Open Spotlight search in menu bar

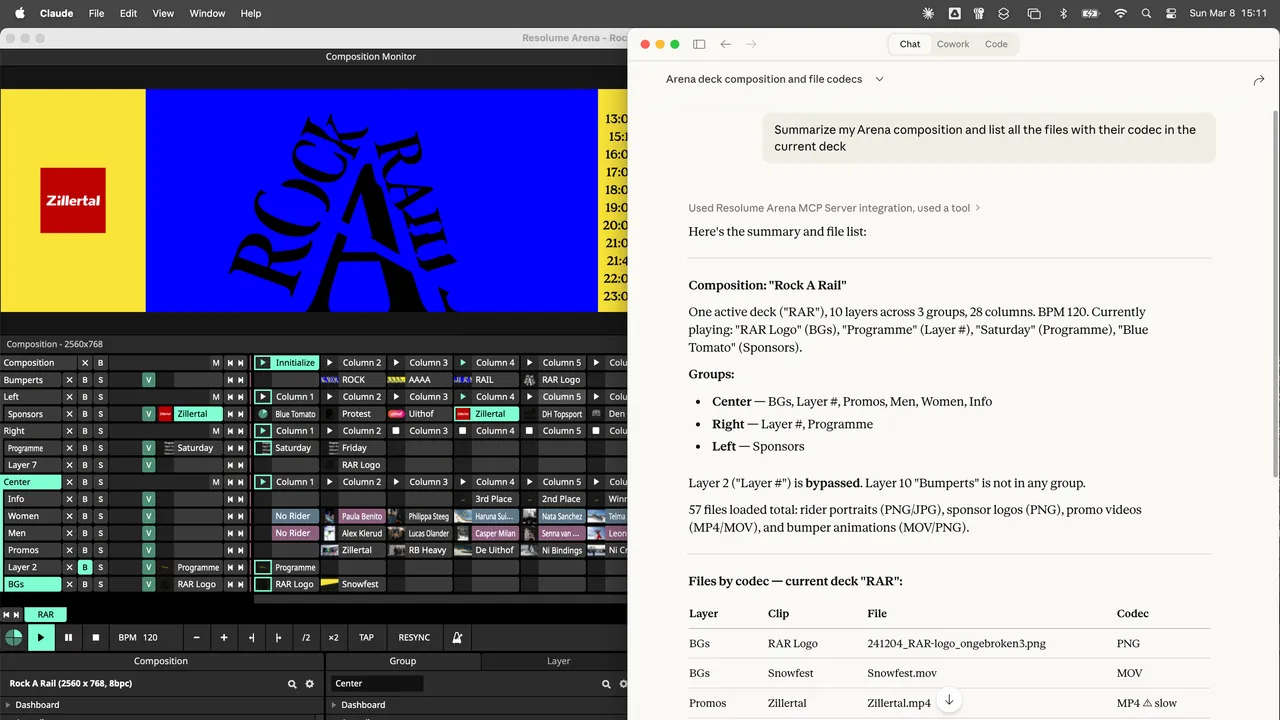tap(1146, 13)
